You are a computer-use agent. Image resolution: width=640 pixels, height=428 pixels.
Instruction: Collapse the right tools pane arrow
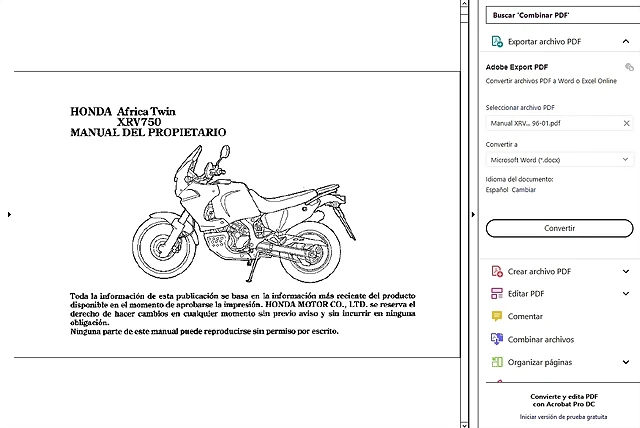[473, 214]
